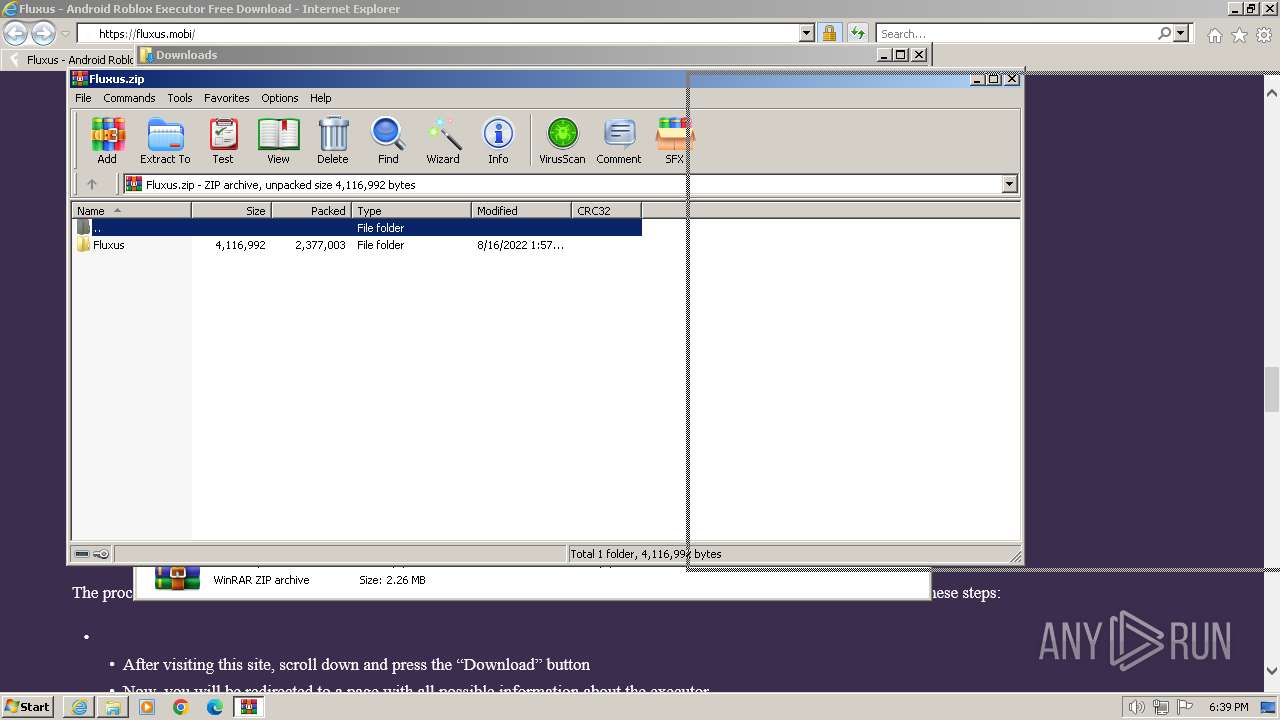Click the IE search box
The width and height of the screenshot is (1280, 720).
point(1015,33)
